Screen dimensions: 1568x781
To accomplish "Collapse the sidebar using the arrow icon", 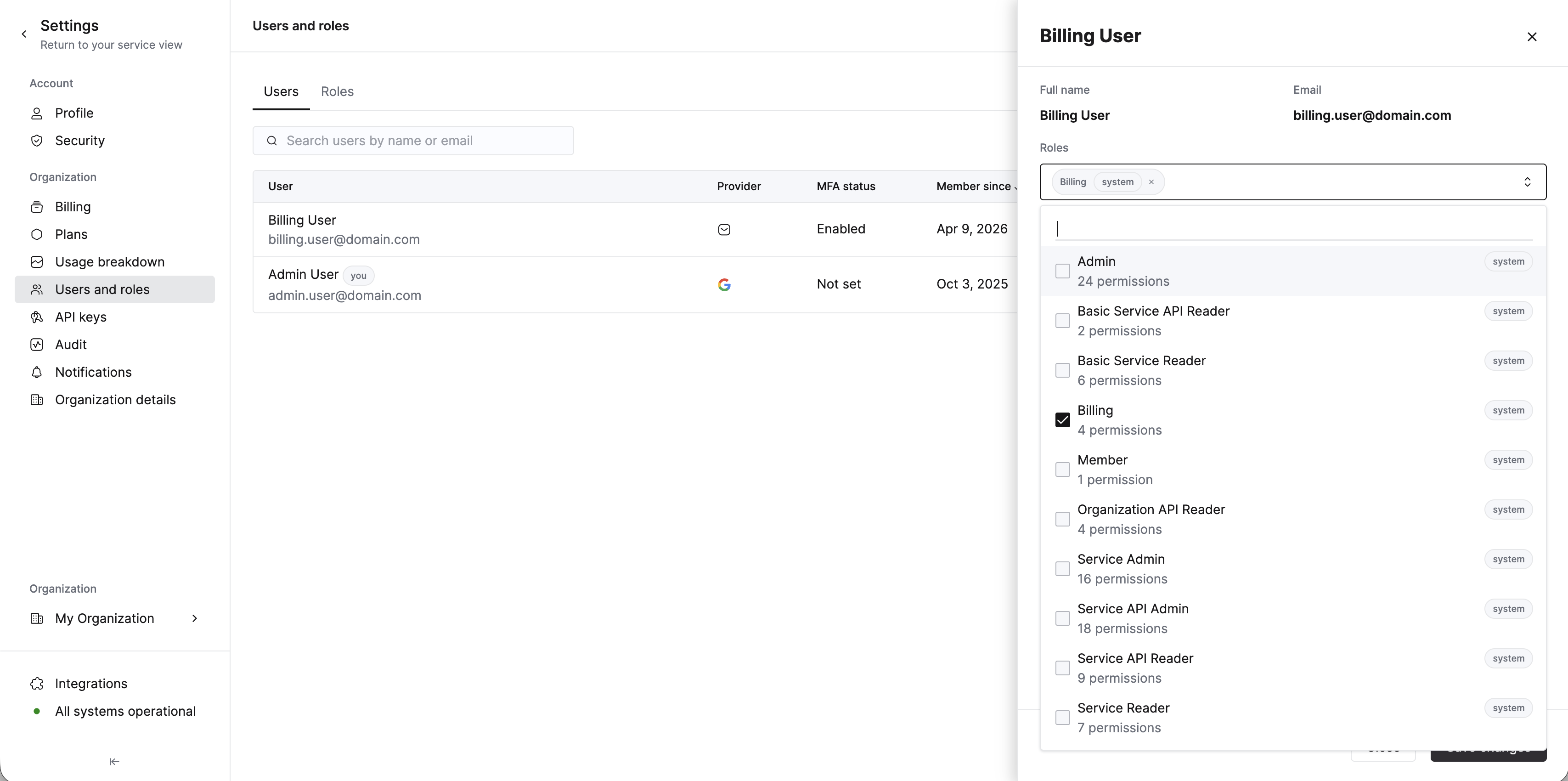I will [x=114, y=762].
